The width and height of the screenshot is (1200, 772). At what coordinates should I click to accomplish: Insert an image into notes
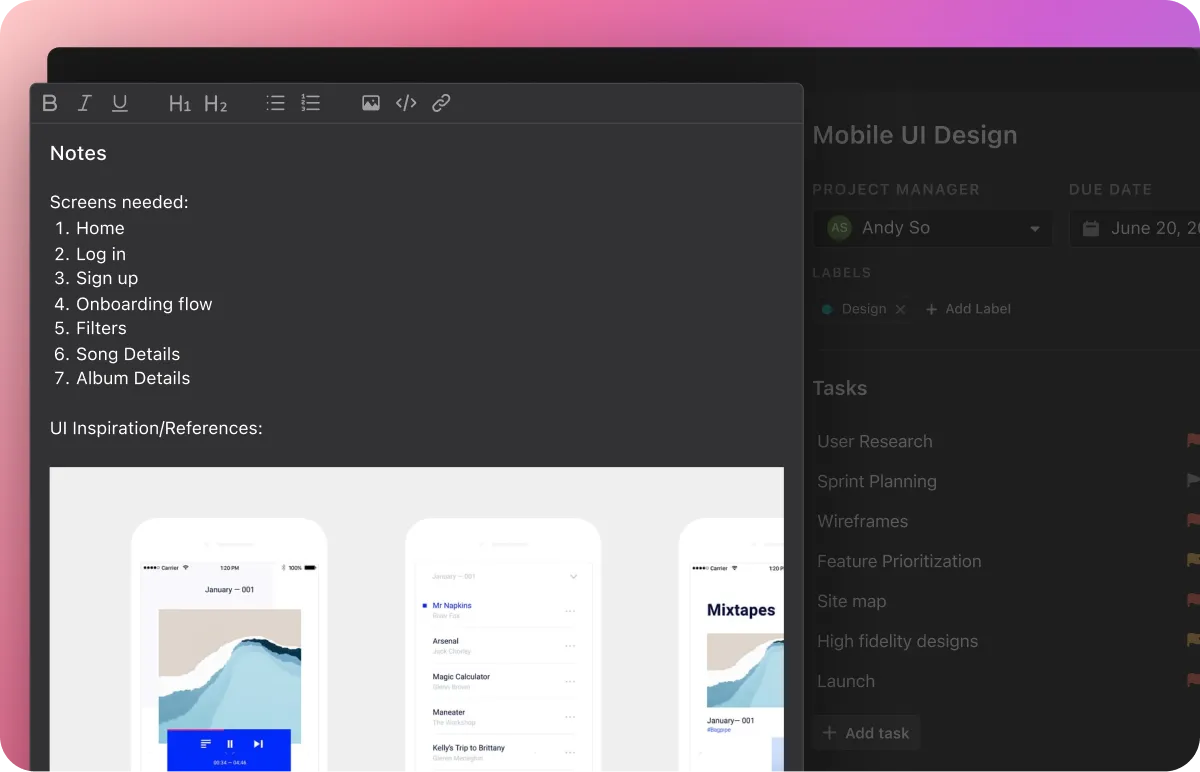(x=371, y=103)
